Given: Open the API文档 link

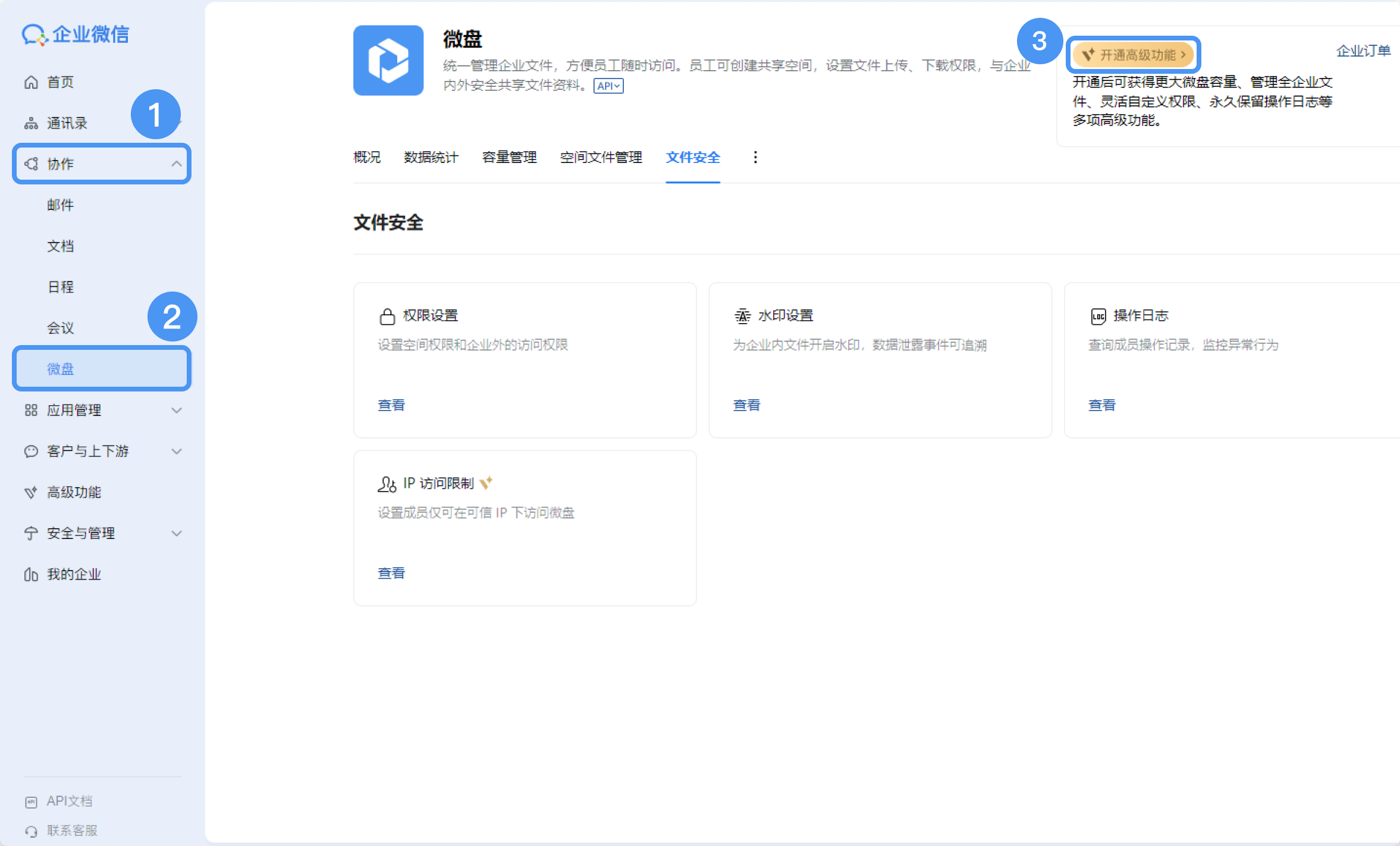Looking at the screenshot, I should pyautogui.click(x=70, y=801).
